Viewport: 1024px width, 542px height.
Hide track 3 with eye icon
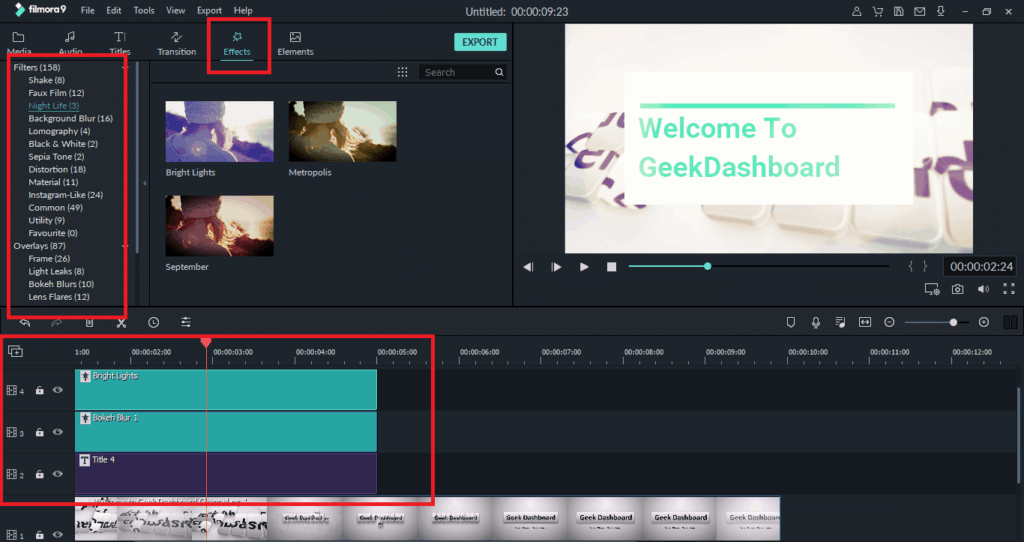pos(57,432)
